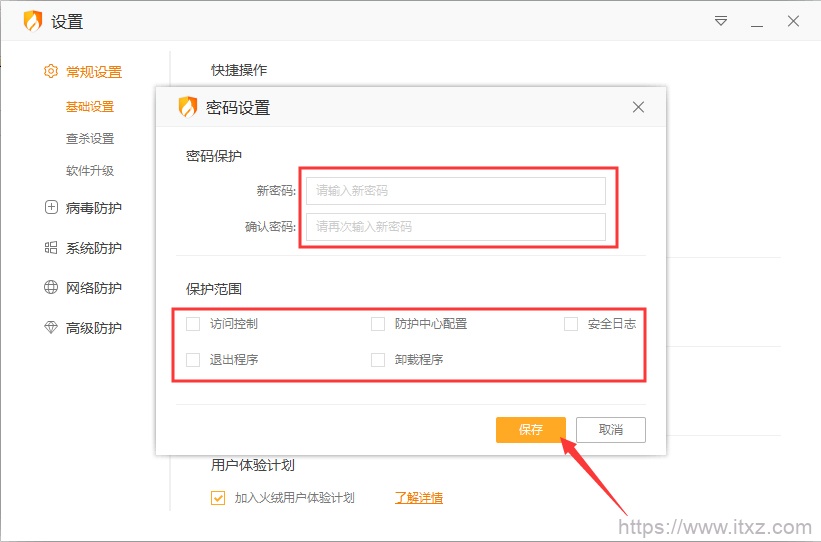Viewport: 821px width, 542px height.
Task: Select 软件升级 in the sidebar
Action: click(90, 171)
